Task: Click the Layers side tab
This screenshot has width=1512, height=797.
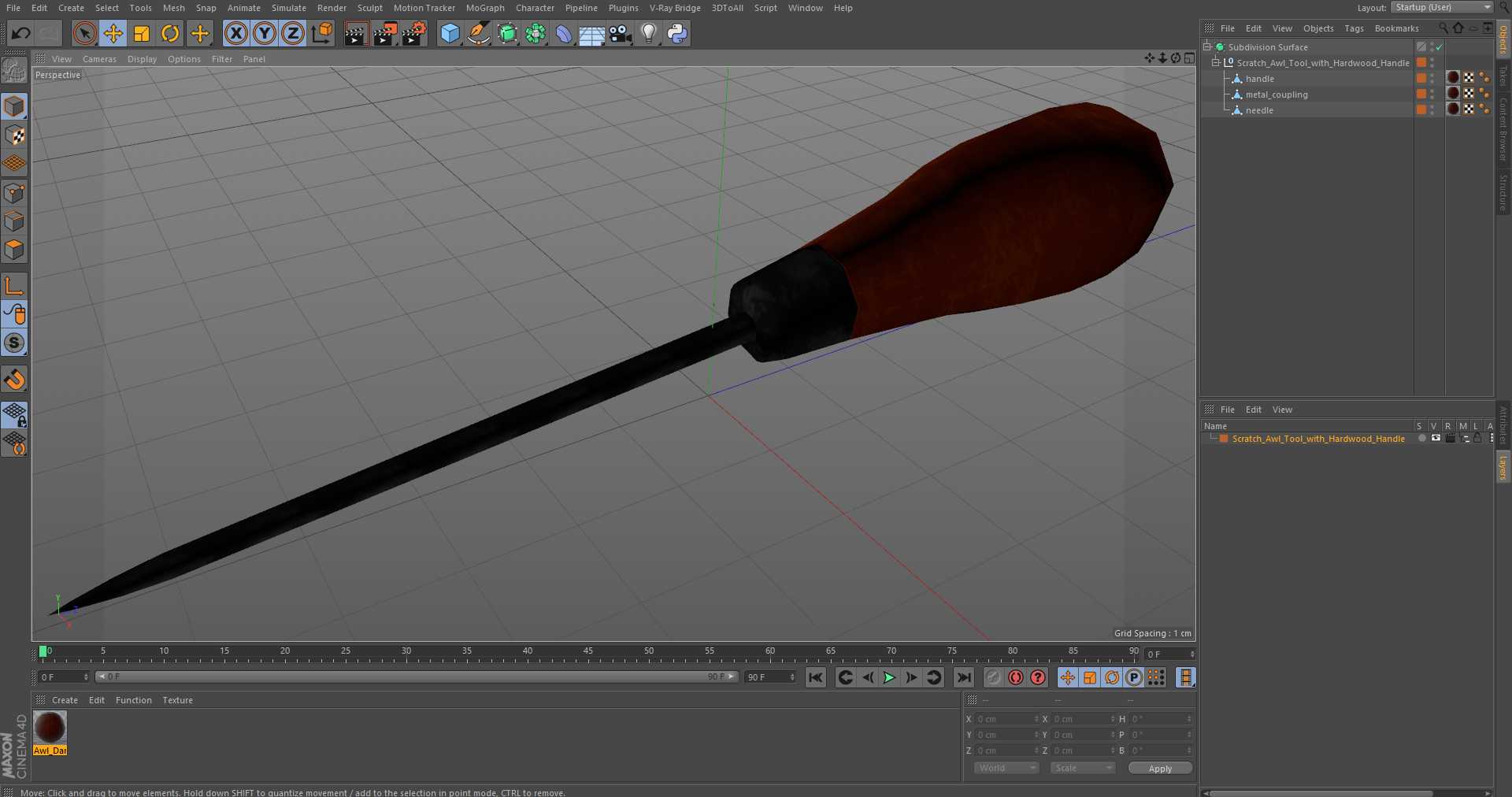Action: point(1503,468)
